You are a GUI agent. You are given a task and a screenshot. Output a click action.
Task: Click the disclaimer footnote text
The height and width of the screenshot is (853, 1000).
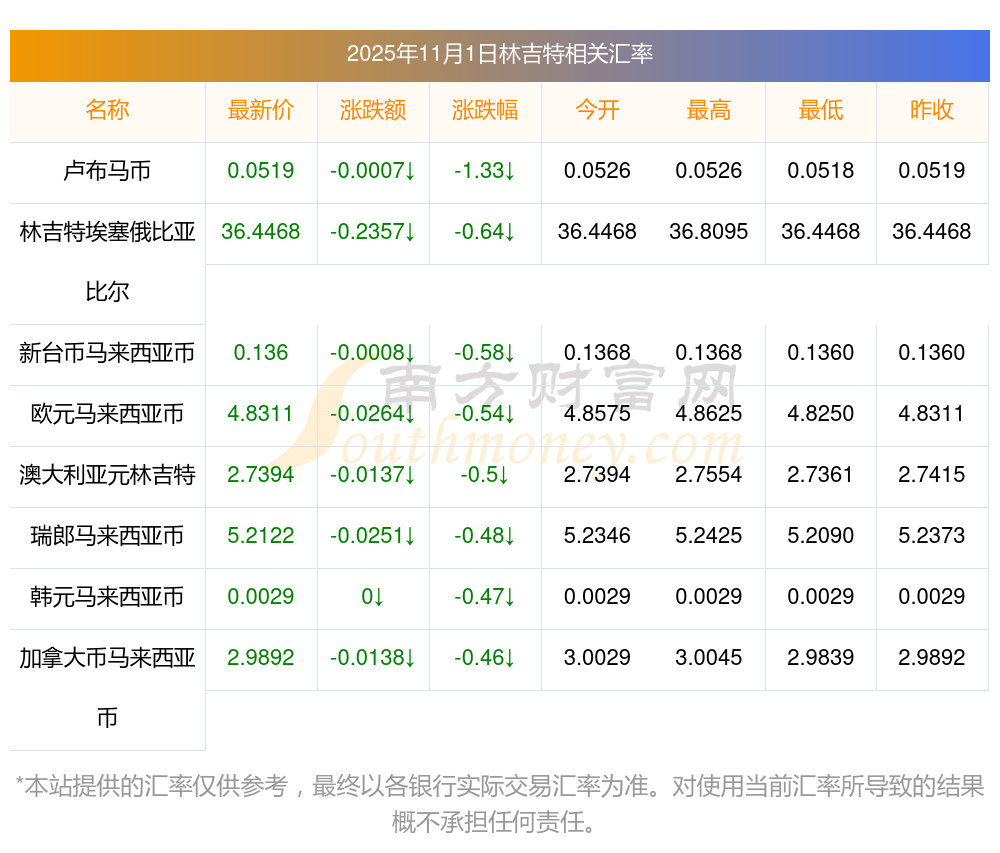coord(500,805)
